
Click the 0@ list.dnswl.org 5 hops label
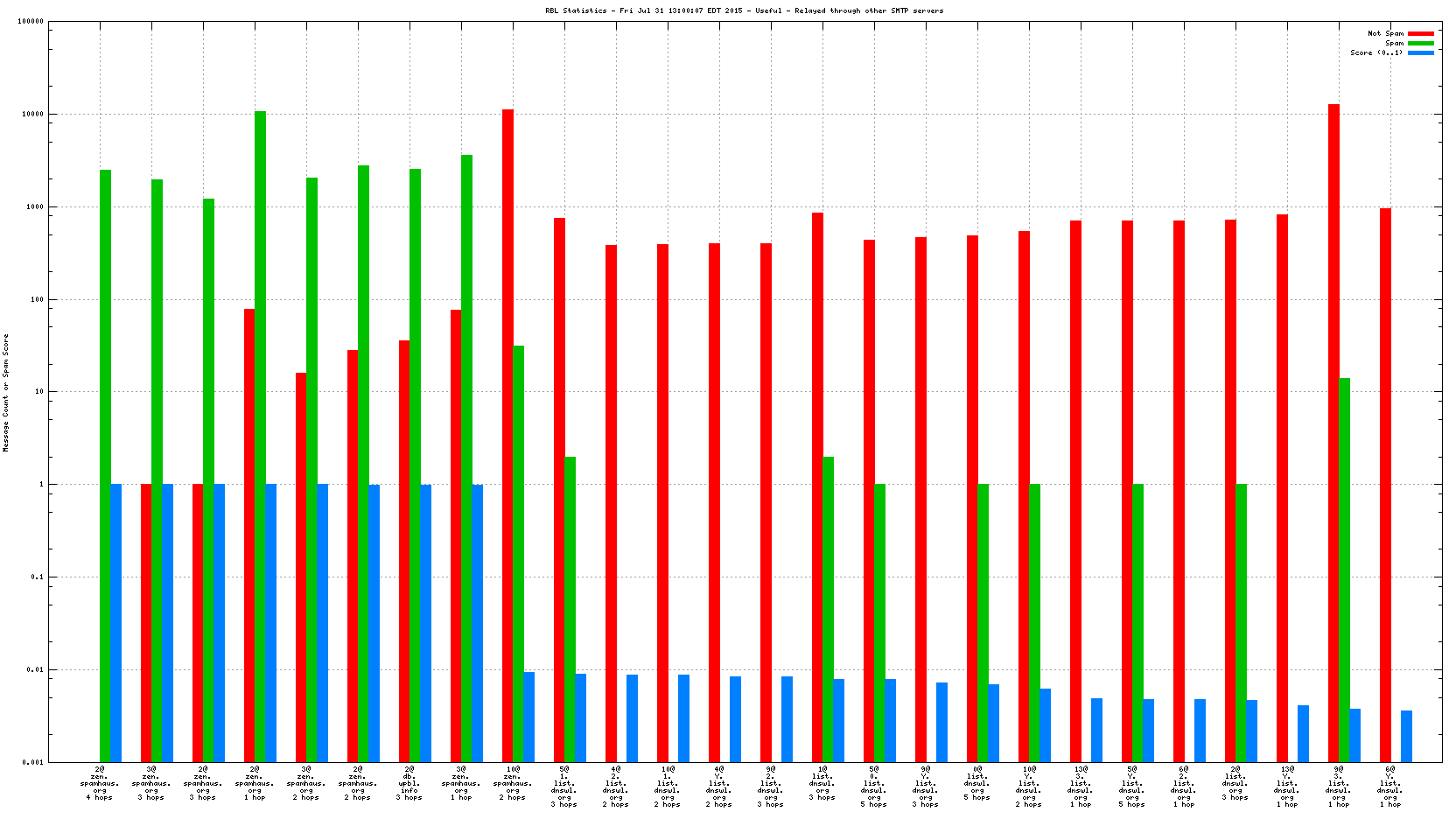click(x=977, y=783)
